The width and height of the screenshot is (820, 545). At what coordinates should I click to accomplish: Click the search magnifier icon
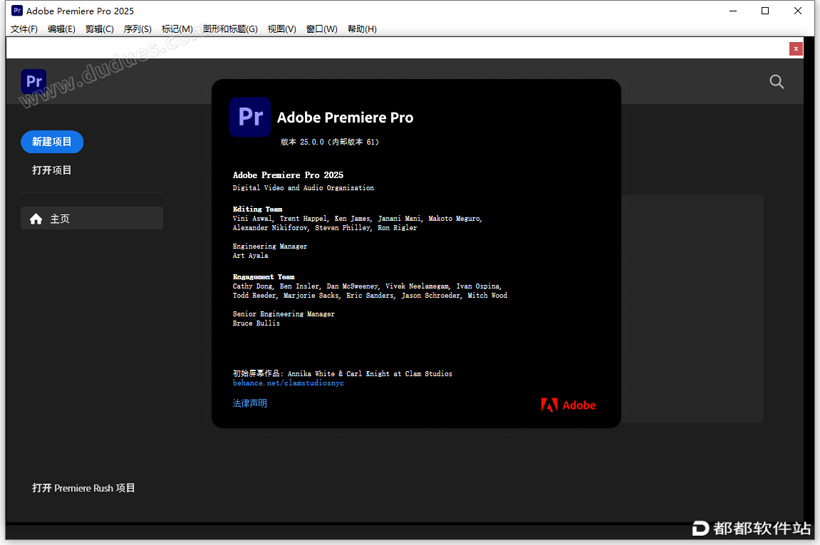(777, 82)
